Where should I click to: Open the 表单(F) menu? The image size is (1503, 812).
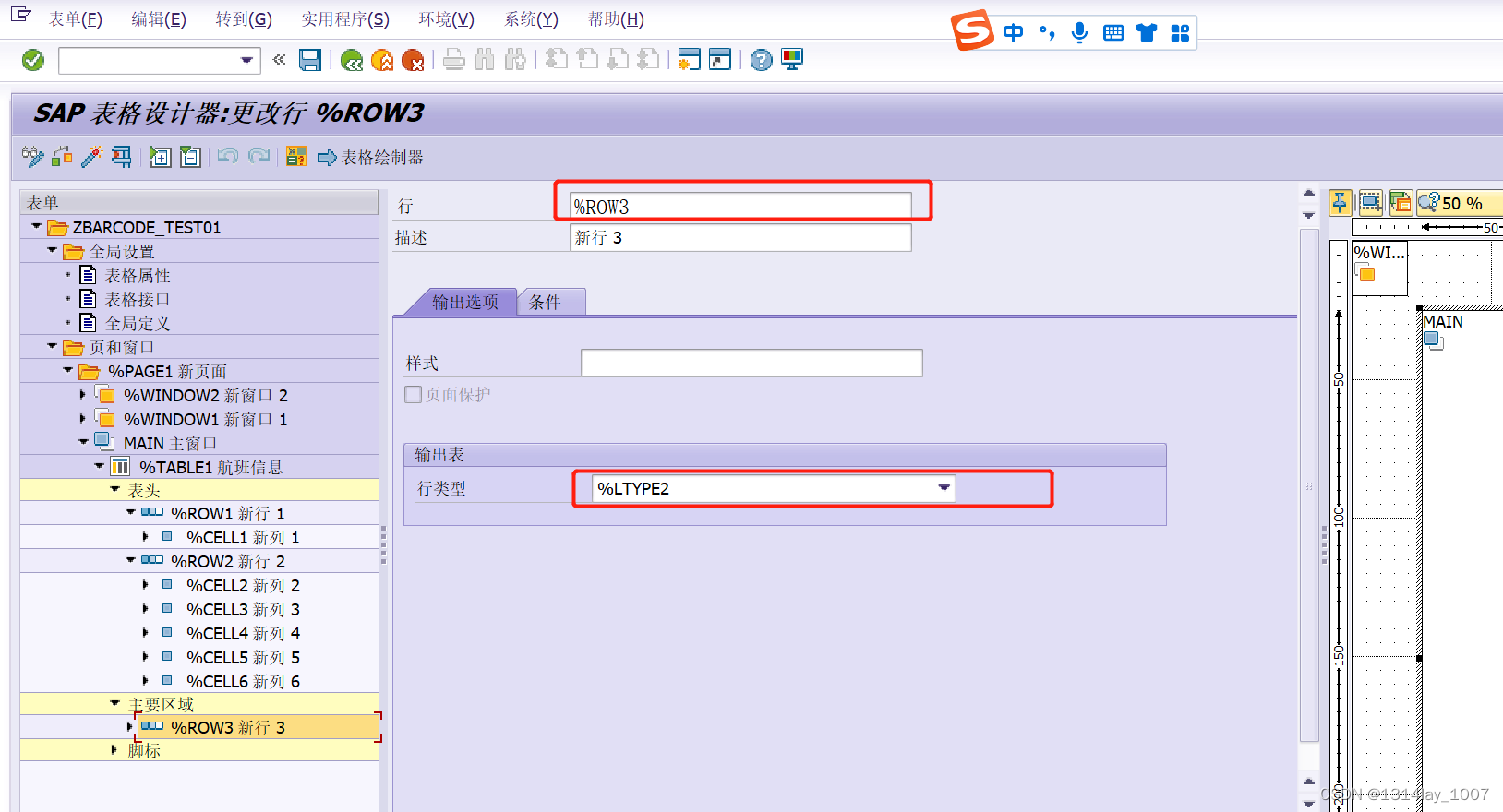75,19
